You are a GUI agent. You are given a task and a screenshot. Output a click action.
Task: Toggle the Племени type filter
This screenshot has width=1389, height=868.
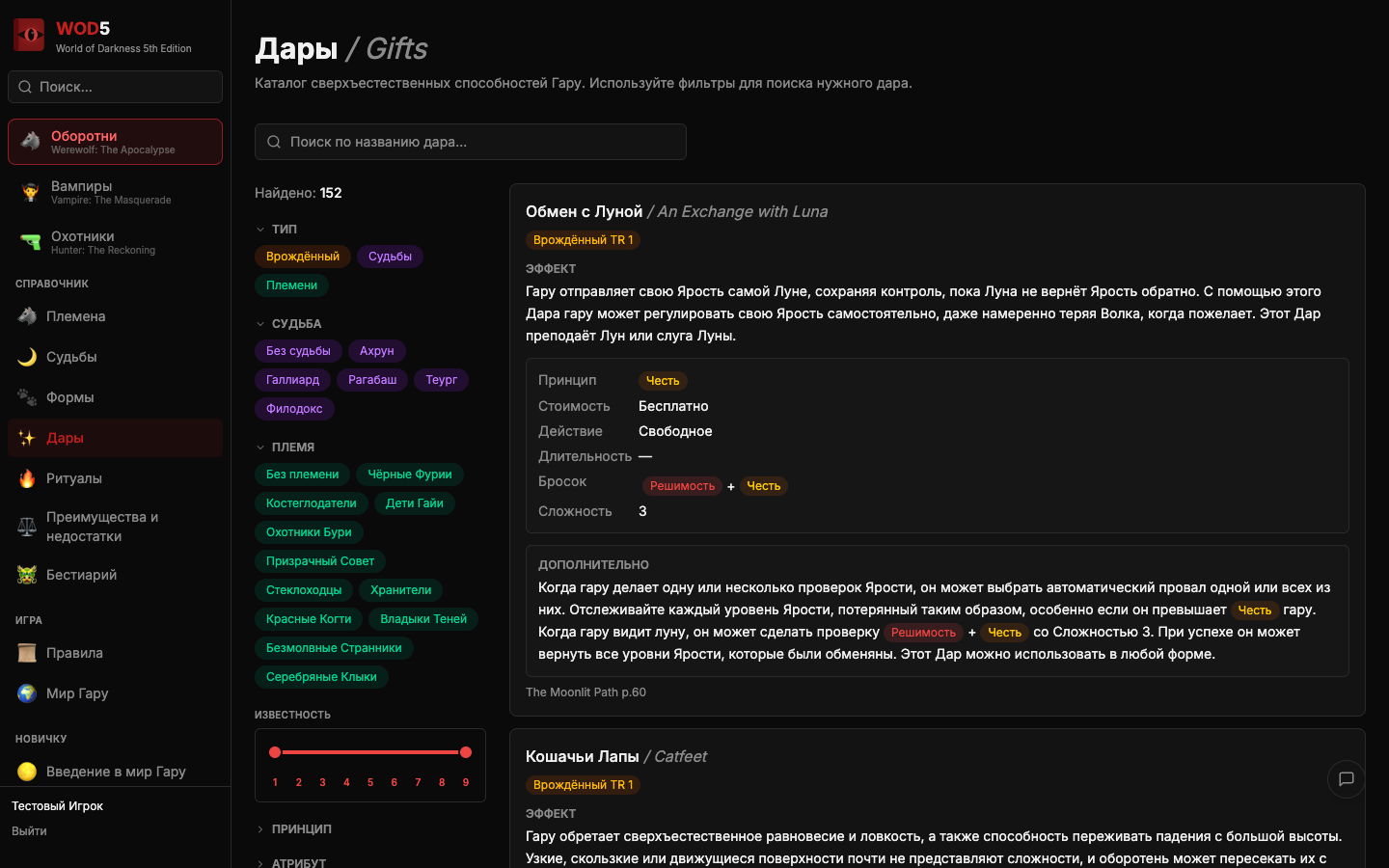(291, 285)
